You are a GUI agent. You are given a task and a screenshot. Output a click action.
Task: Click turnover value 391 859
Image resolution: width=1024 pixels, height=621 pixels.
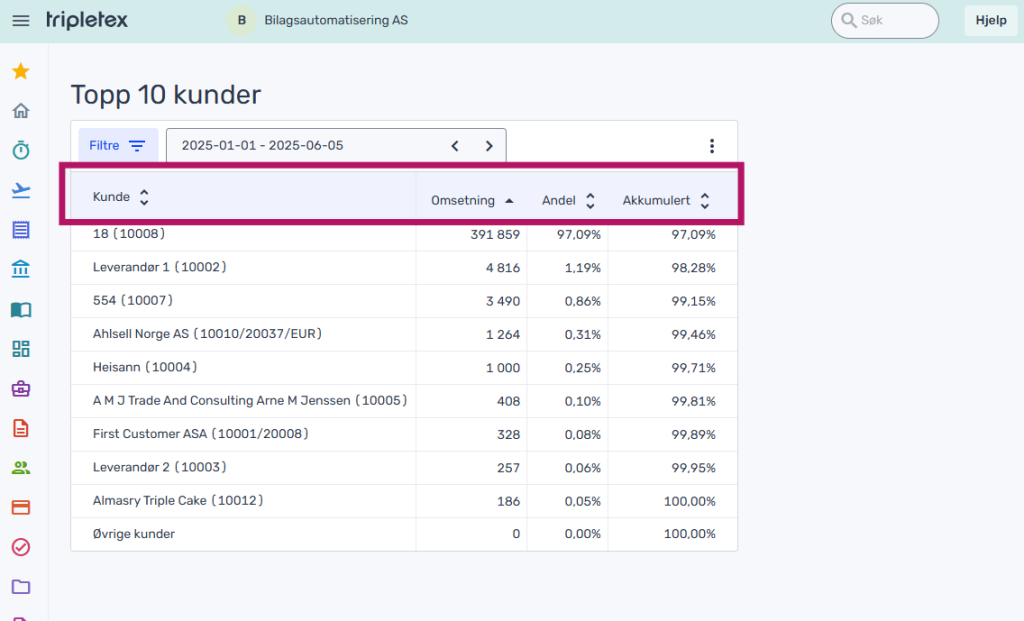click(495, 234)
